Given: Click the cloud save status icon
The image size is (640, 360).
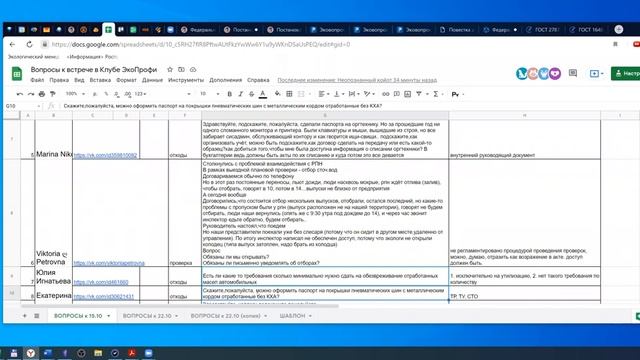Looking at the screenshot, I should click(x=193, y=70).
